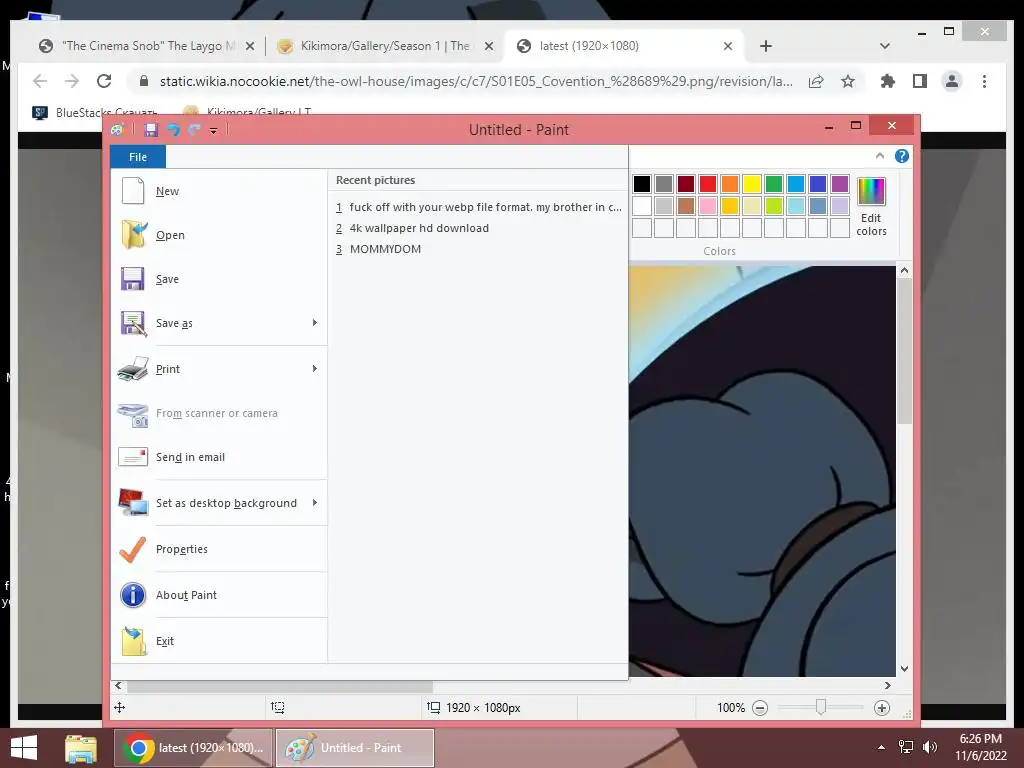Click the Chrome share page icon
The height and width of the screenshot is (768, 1024).
[816, 82]
